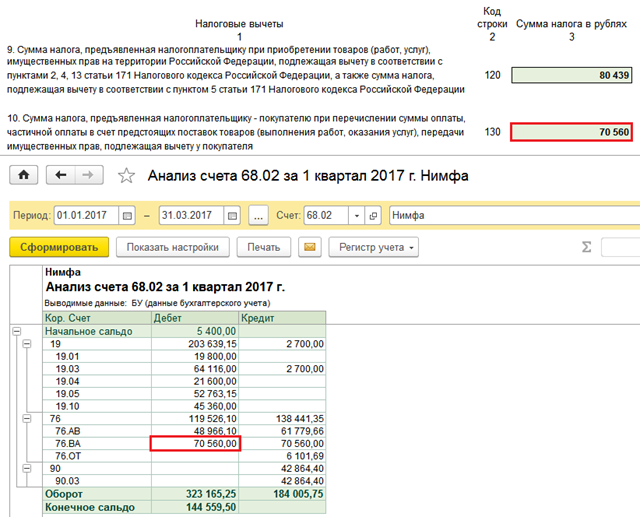640x517 pixels.
Task: Select 76.ВА credit value 70 560,00
Action: [282, 444]
